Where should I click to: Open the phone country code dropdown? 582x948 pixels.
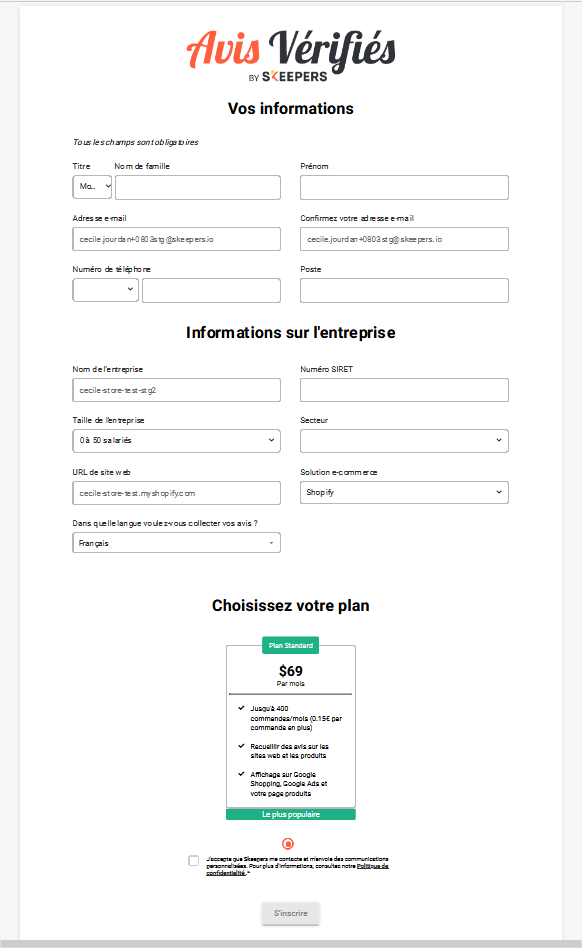(x=105, y=289)
